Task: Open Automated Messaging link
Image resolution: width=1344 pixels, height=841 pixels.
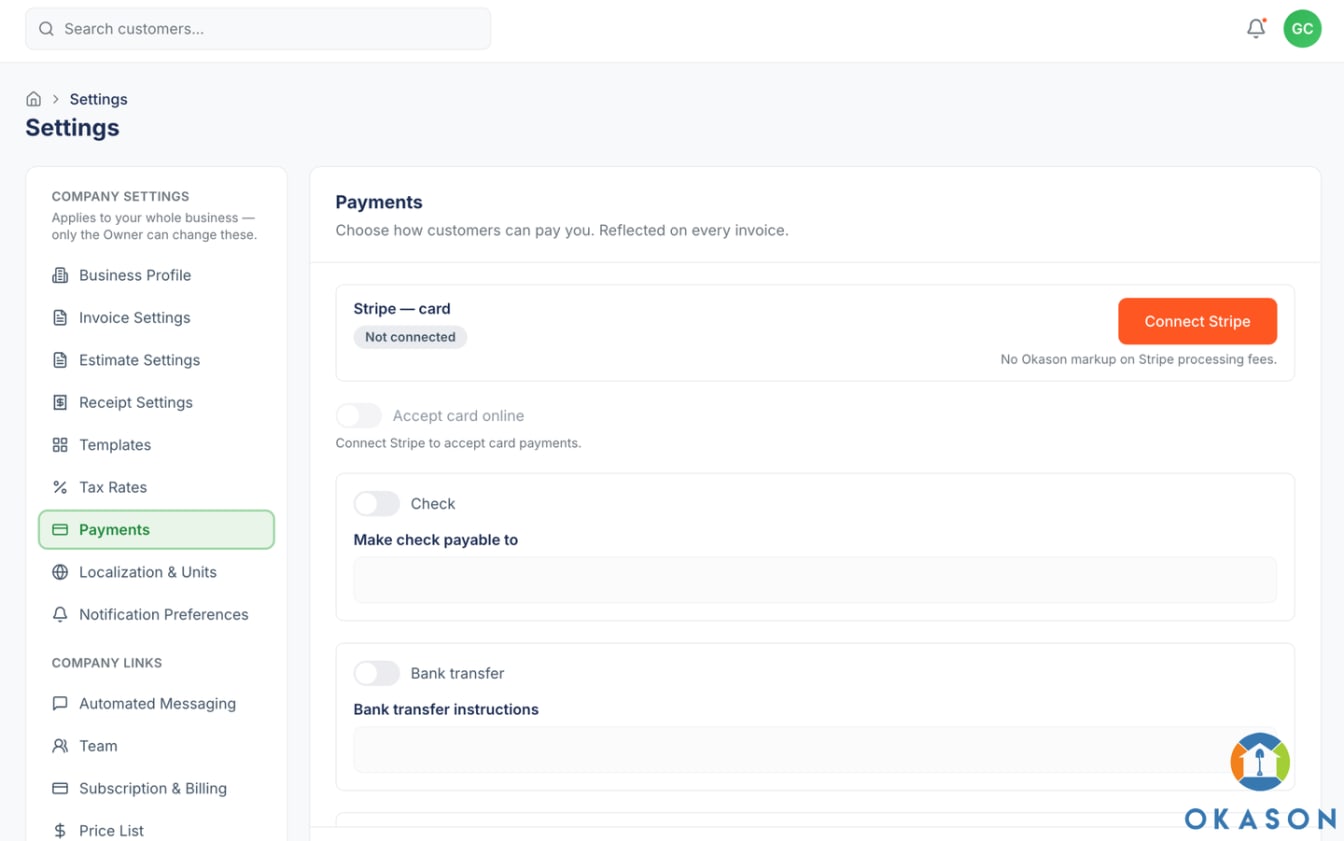Action: [156, 703]
